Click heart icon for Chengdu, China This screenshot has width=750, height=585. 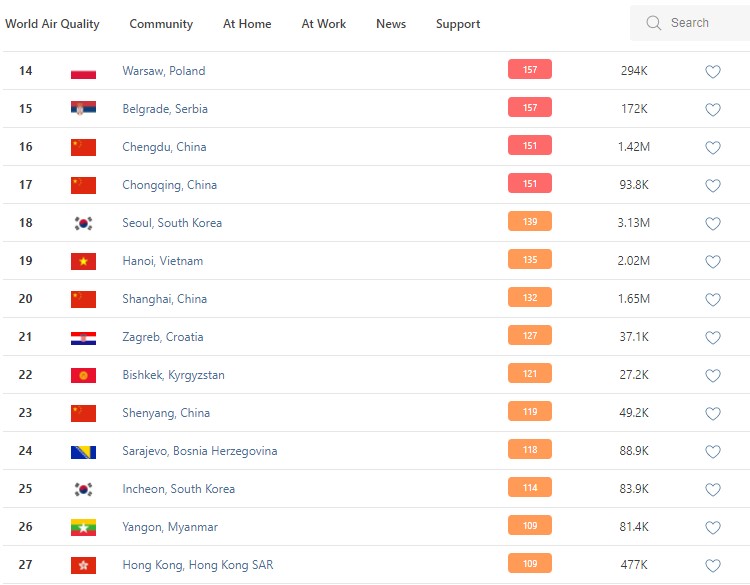[x=712, y=148]
